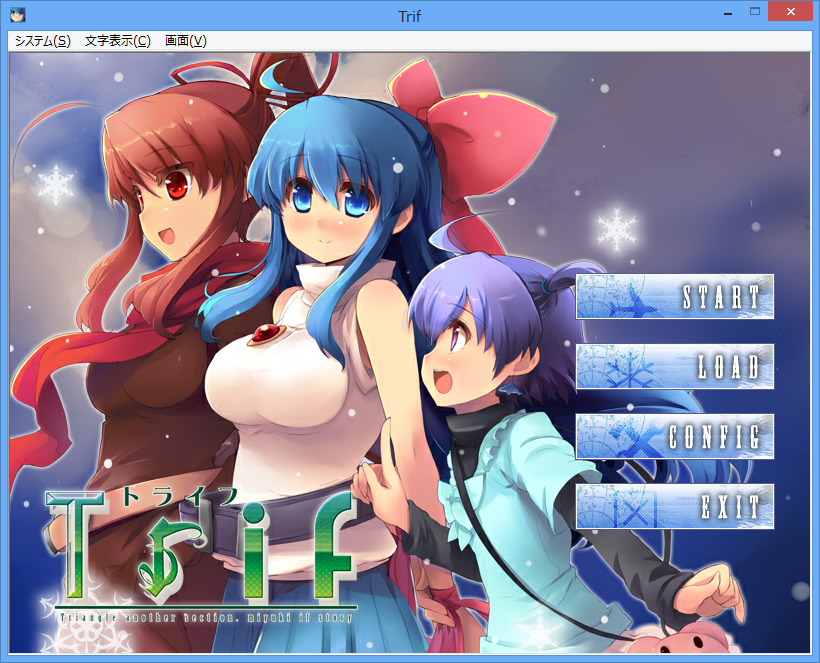Minimize the Trif window
820x663 pixels.
point(727,13)
